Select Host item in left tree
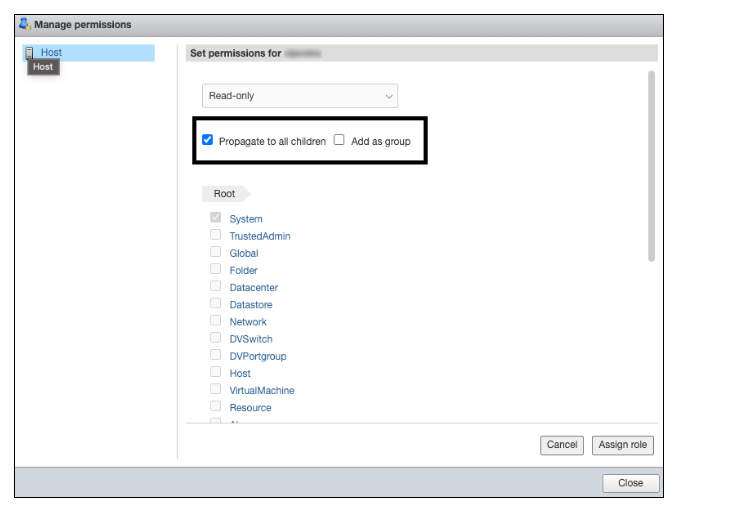The image size is (756, 525). click(x=51, y=52)
